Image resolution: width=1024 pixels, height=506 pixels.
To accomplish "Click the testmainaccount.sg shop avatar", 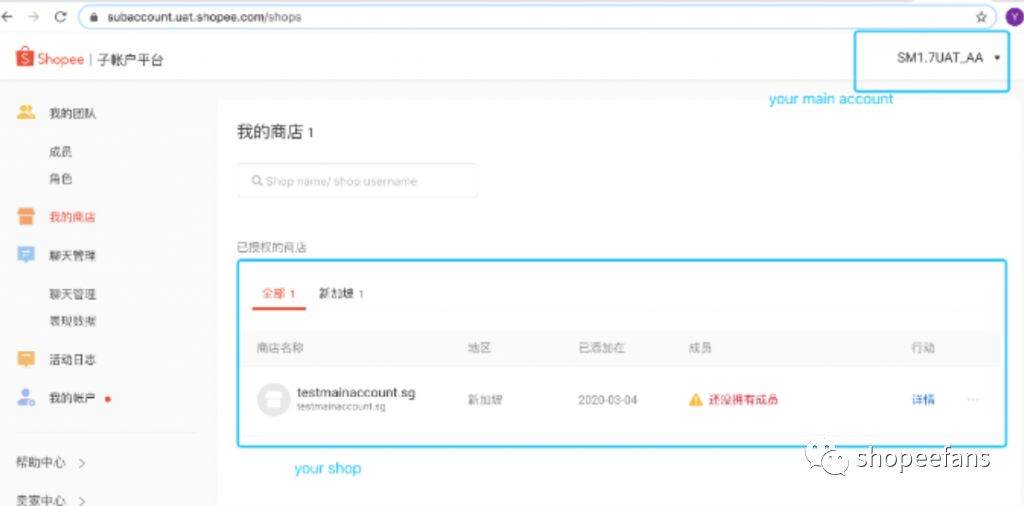I will 274,400.
